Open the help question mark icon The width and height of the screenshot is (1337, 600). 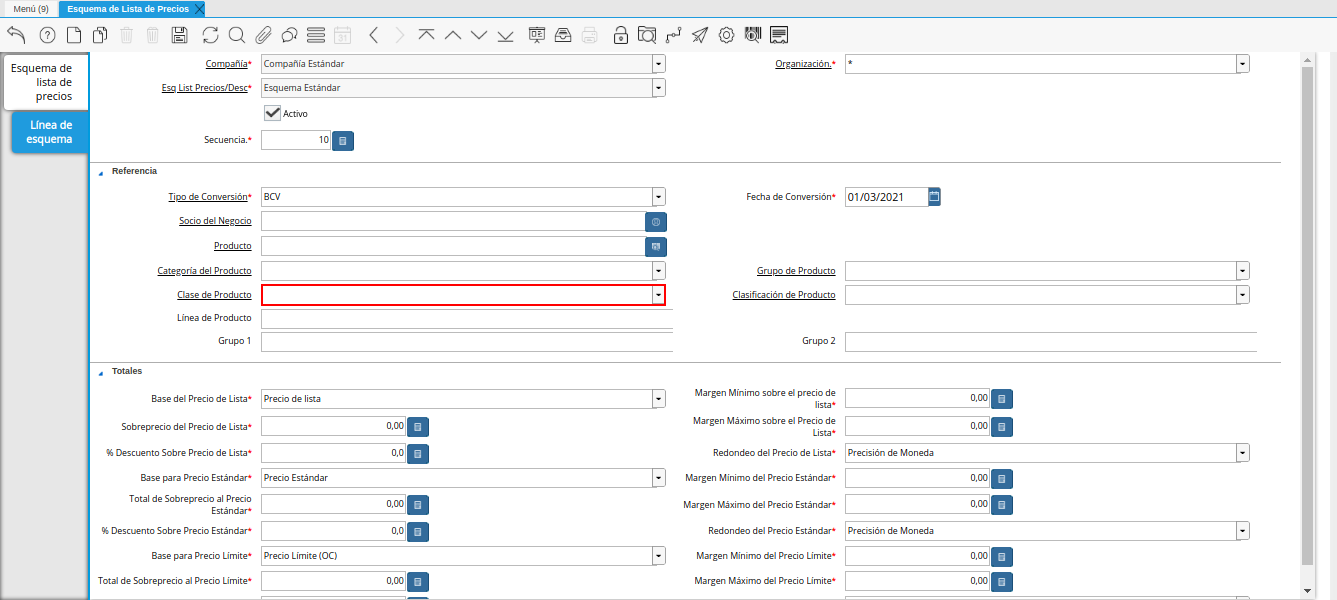coord(47,35)
